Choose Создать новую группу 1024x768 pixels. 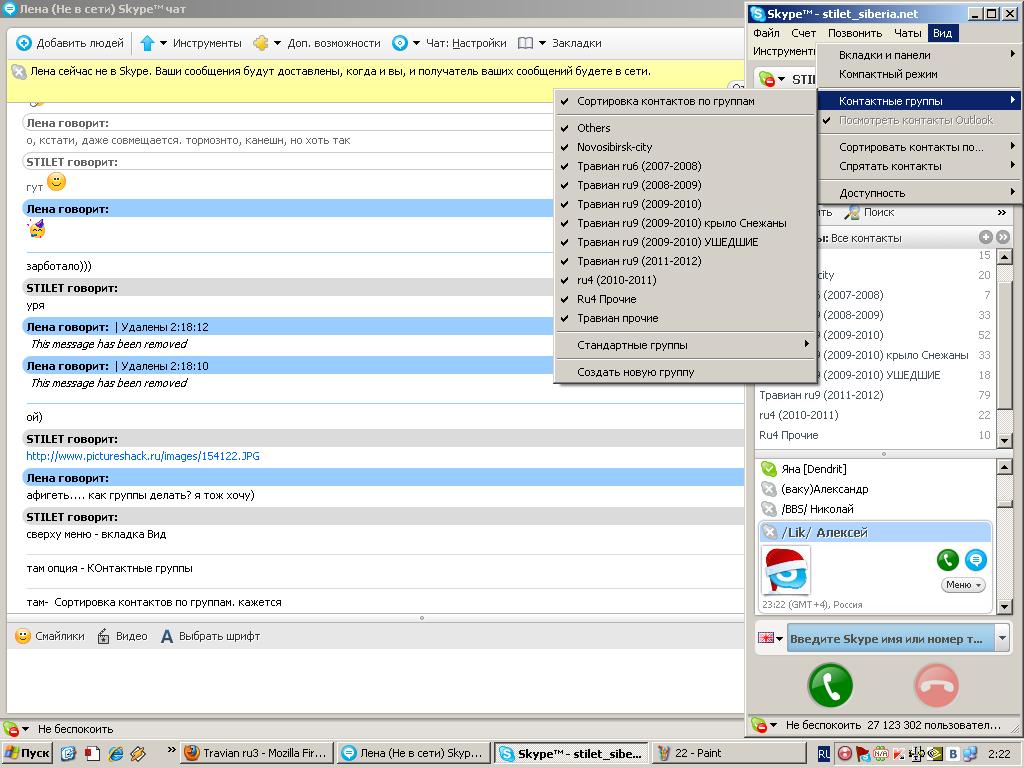point(684,372)
